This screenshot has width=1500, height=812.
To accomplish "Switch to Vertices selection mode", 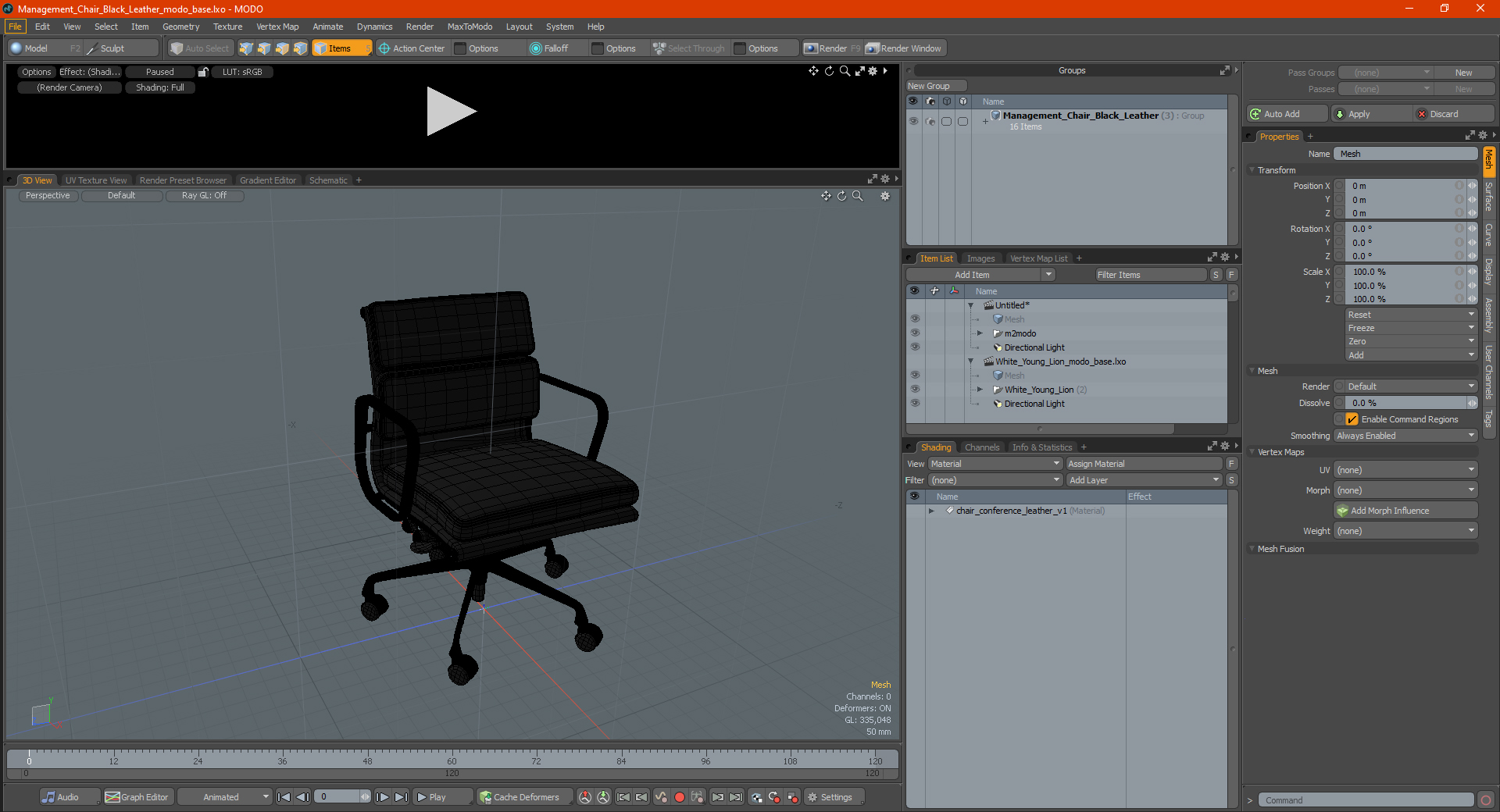I will point(246,48).
